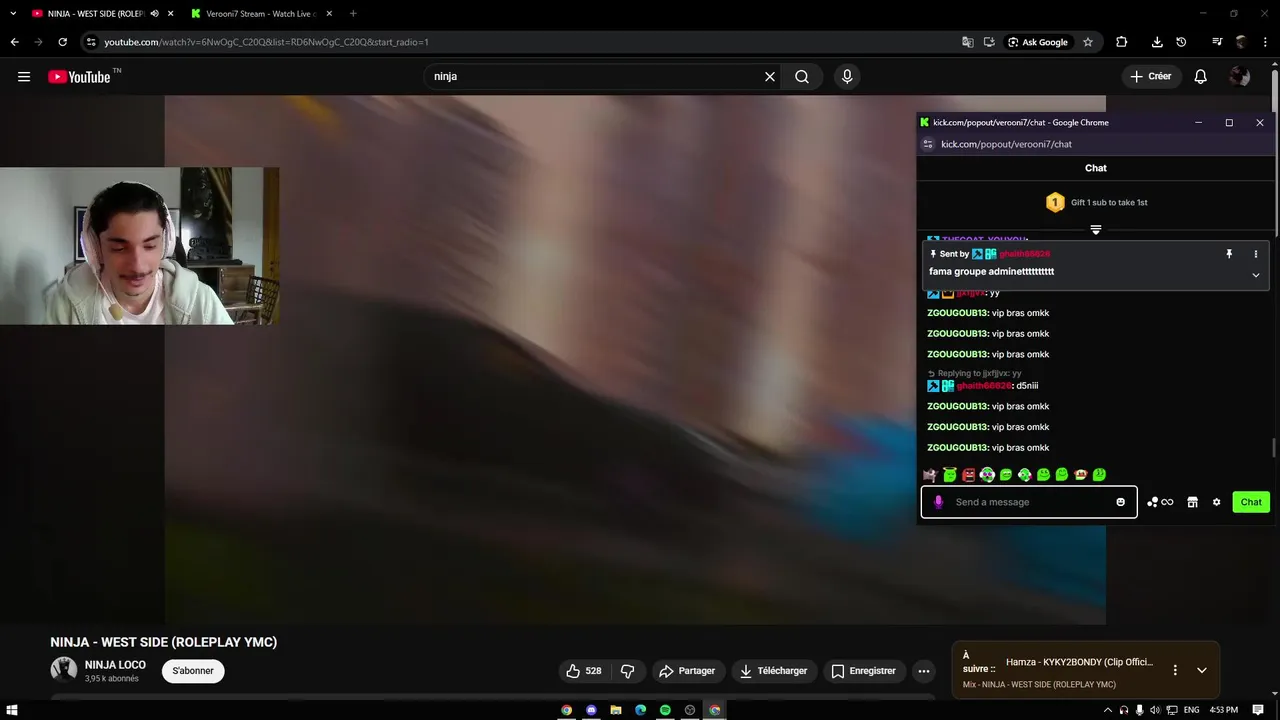Download video with Télécharger button
Image resolution: width=1280 pixels, height=720 pixels.
[773, 671]
